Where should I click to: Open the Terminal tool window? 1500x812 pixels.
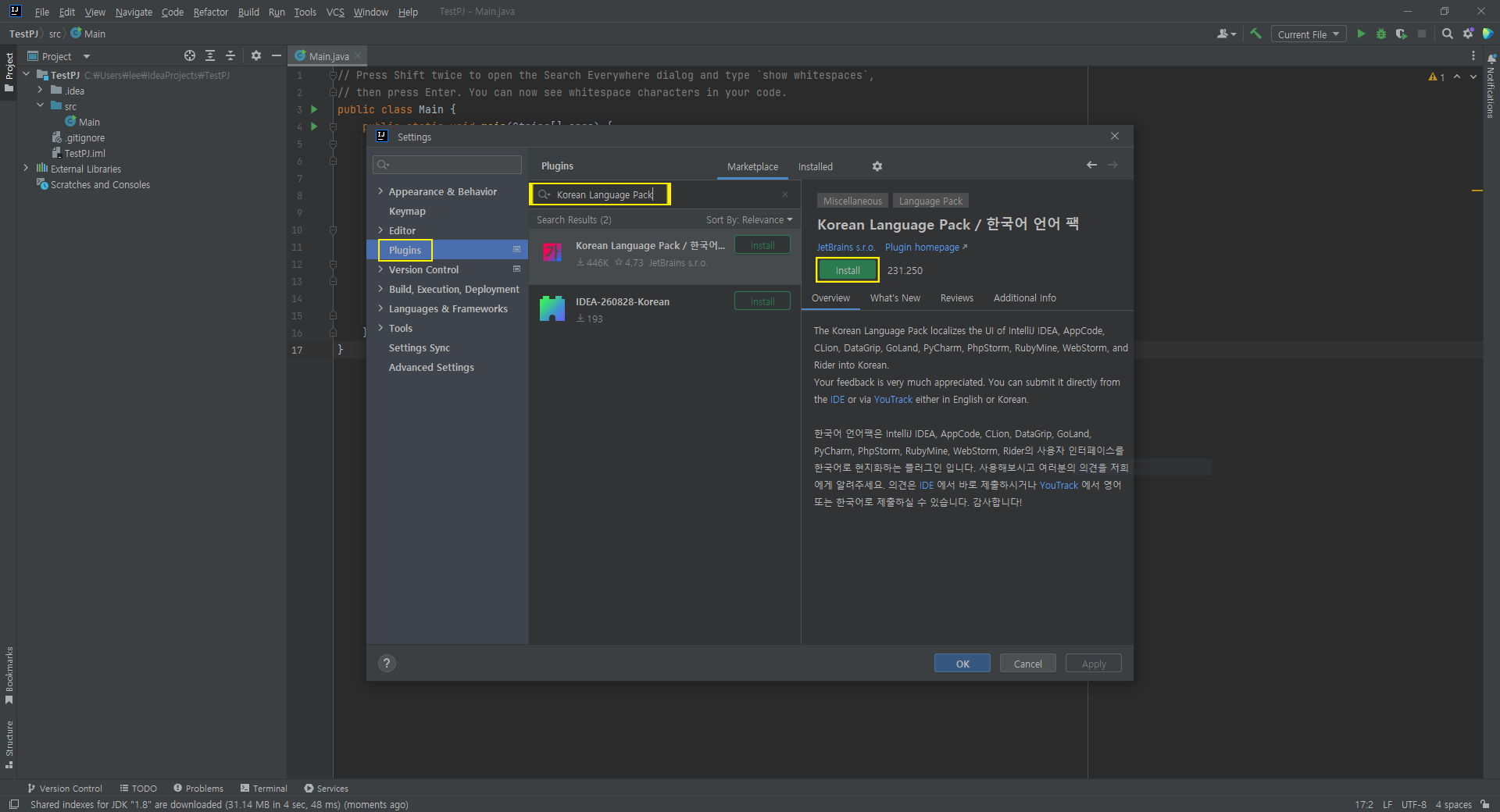pyautogui.click(x=263, y=789)
